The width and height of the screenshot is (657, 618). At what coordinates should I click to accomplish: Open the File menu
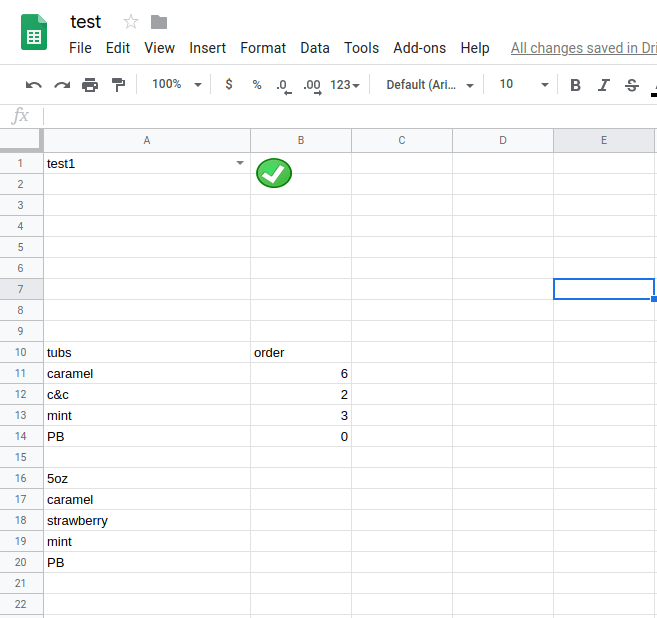coord(80,48)
